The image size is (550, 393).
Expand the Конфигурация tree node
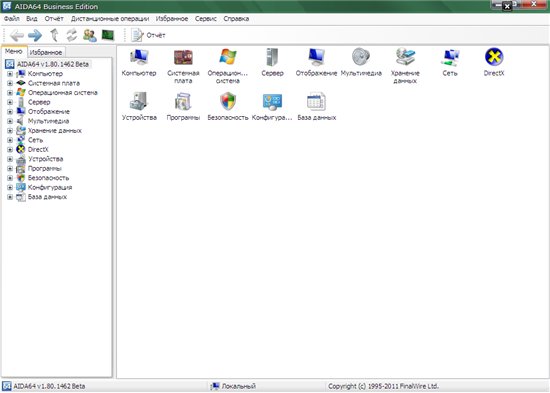tap(10, 187)
